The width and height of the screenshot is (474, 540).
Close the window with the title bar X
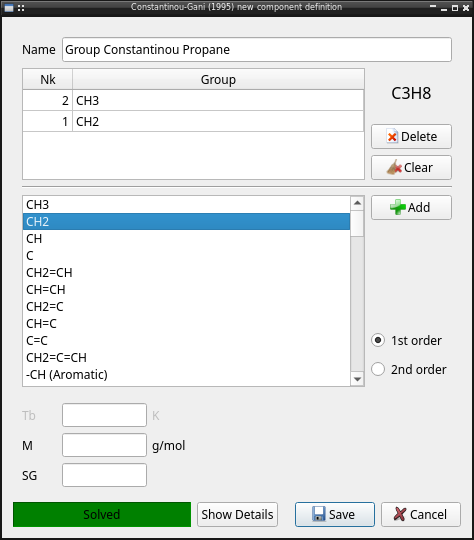pyautogui.click(x=466, y=8)
